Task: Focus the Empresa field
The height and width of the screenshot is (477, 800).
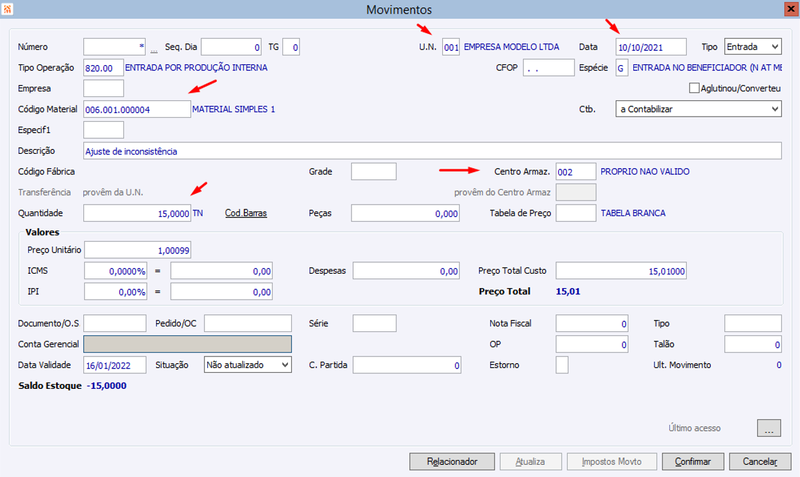Action: 103,88
